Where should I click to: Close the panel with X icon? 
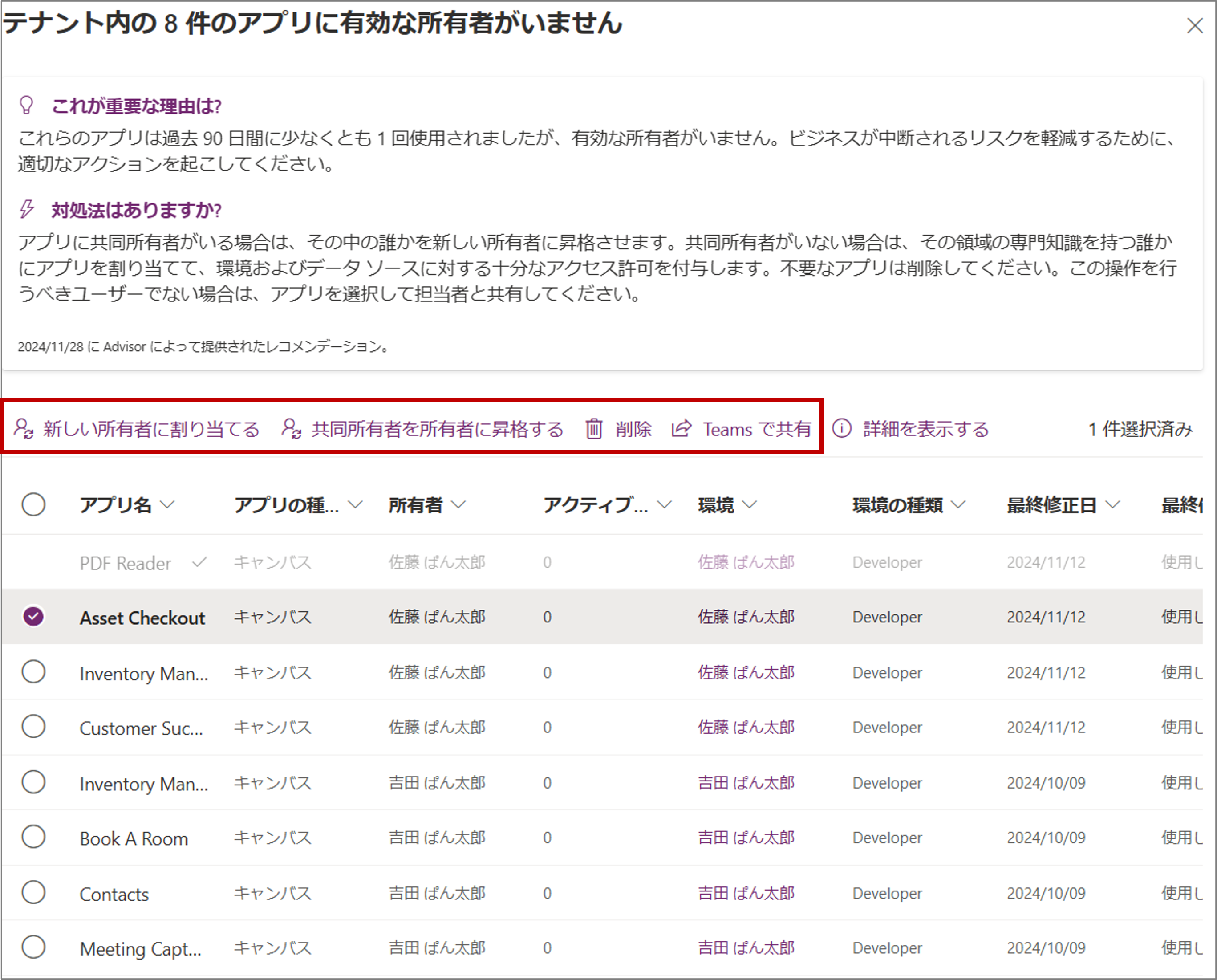pyautogui.click(x=1194, y=26)
